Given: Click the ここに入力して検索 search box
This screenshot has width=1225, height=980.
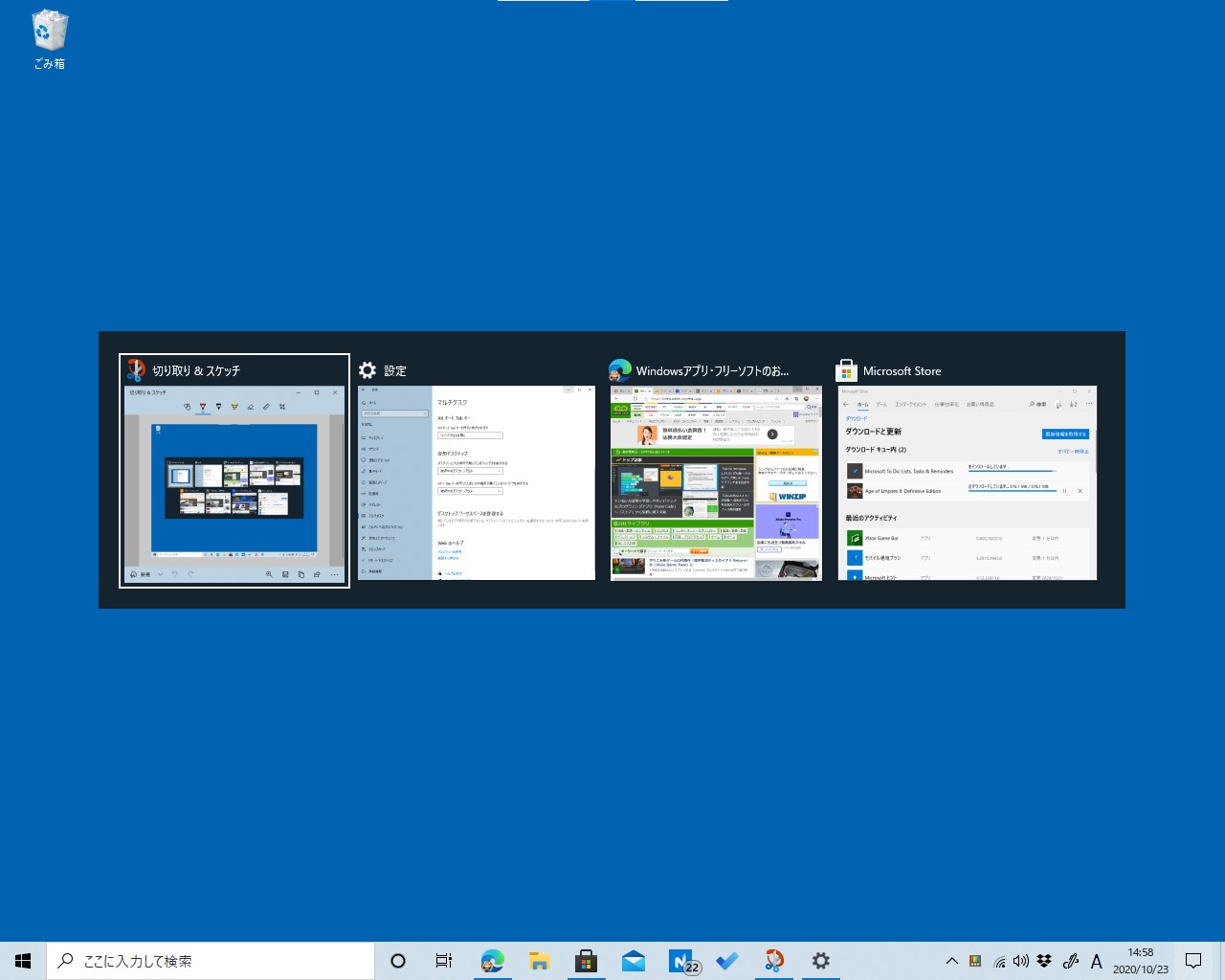Looking at the screenshot, I should point(211,961).
